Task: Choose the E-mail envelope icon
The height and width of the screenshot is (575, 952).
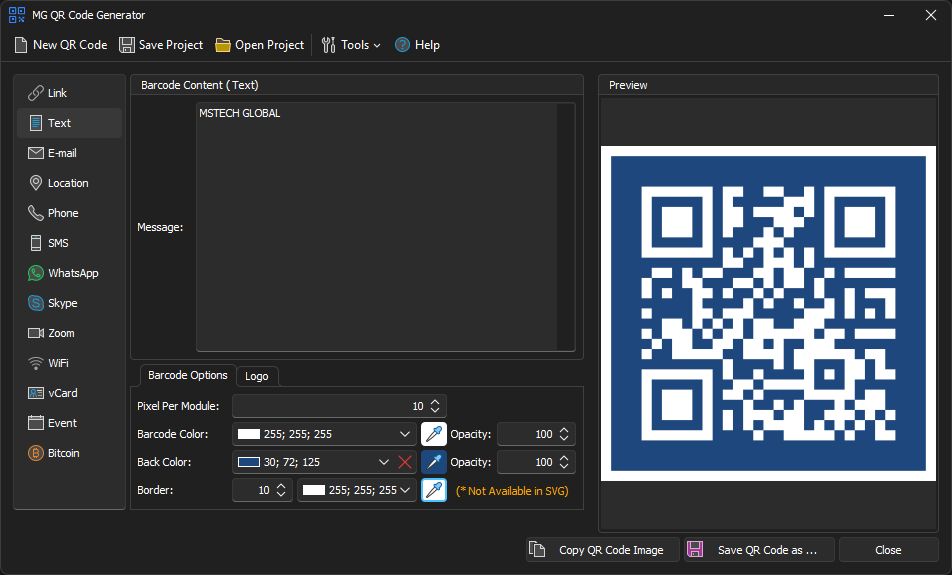Action: click(x=36, y=153)
